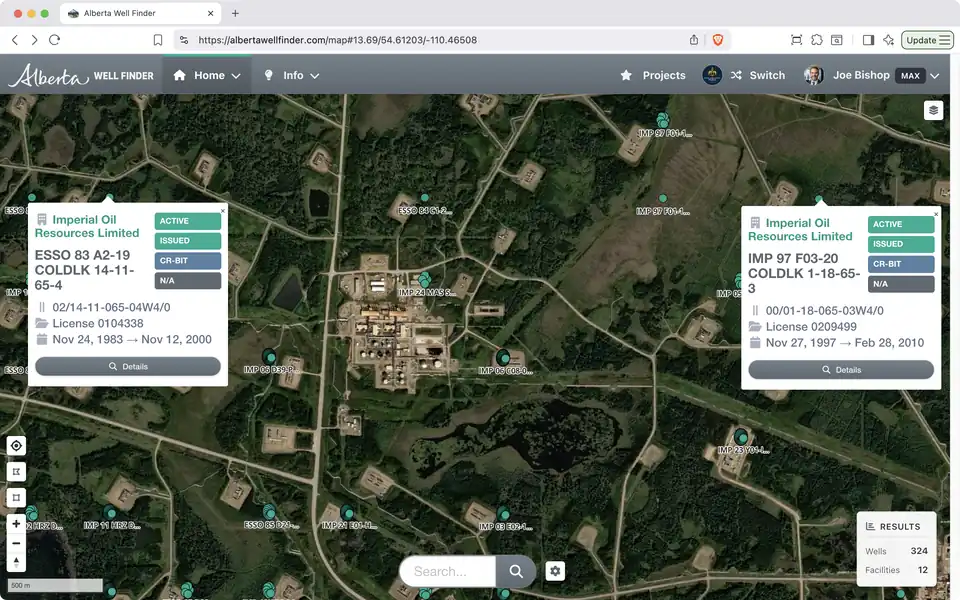Click the browser Update button

928,40
